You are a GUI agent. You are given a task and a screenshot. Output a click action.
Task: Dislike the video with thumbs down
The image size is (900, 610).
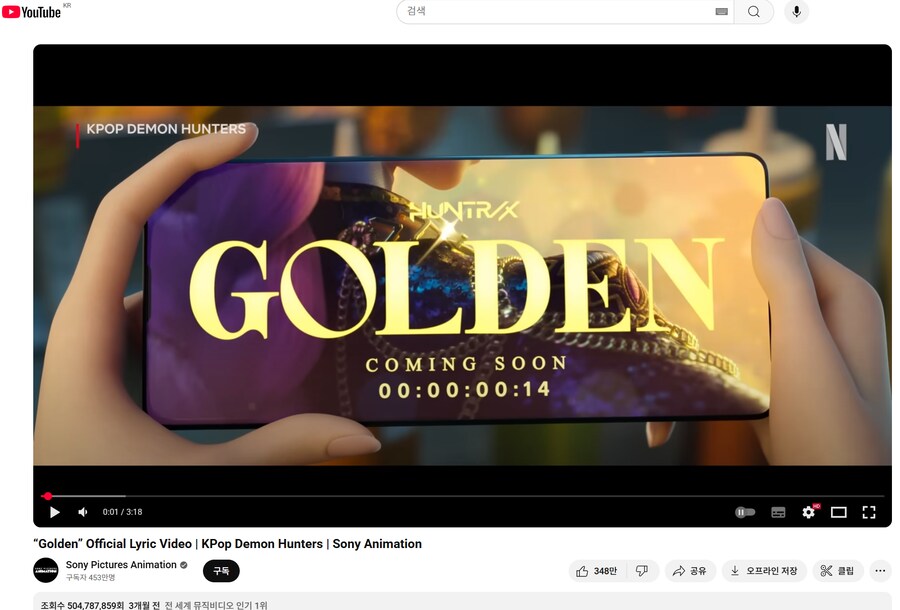(x=642, y=571)
